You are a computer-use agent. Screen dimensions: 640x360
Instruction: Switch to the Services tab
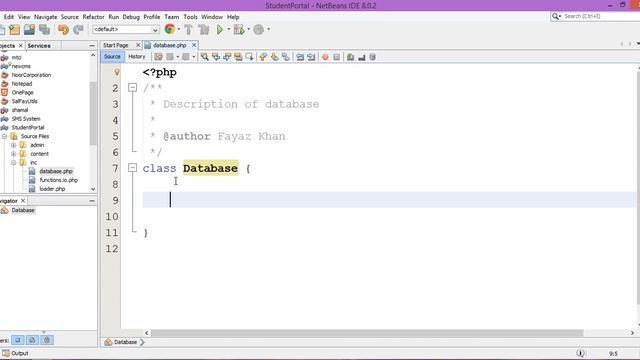pos(39,46)
